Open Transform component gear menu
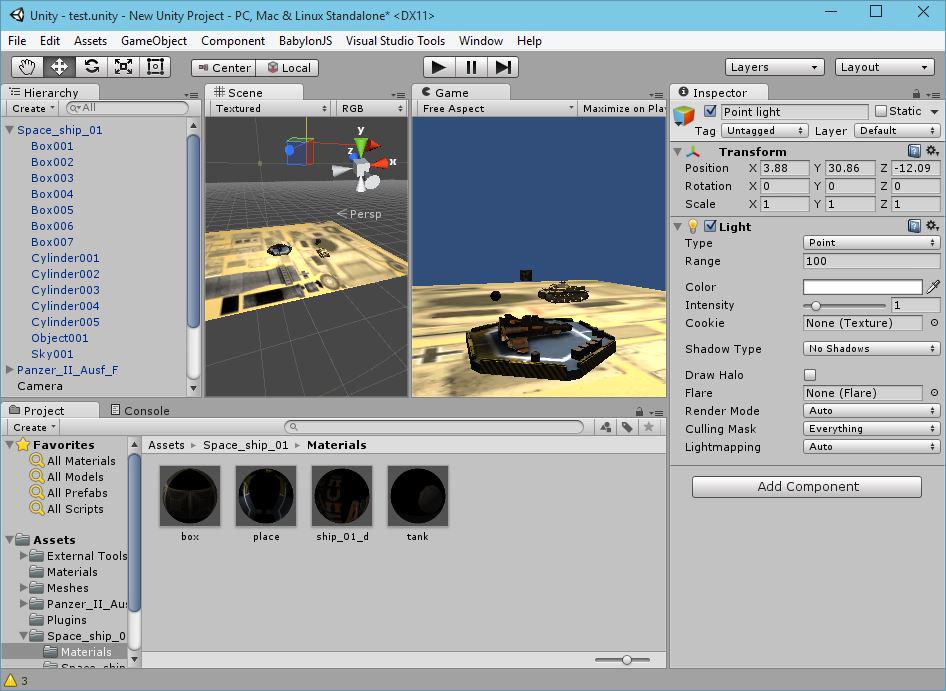 coord(932,151)
